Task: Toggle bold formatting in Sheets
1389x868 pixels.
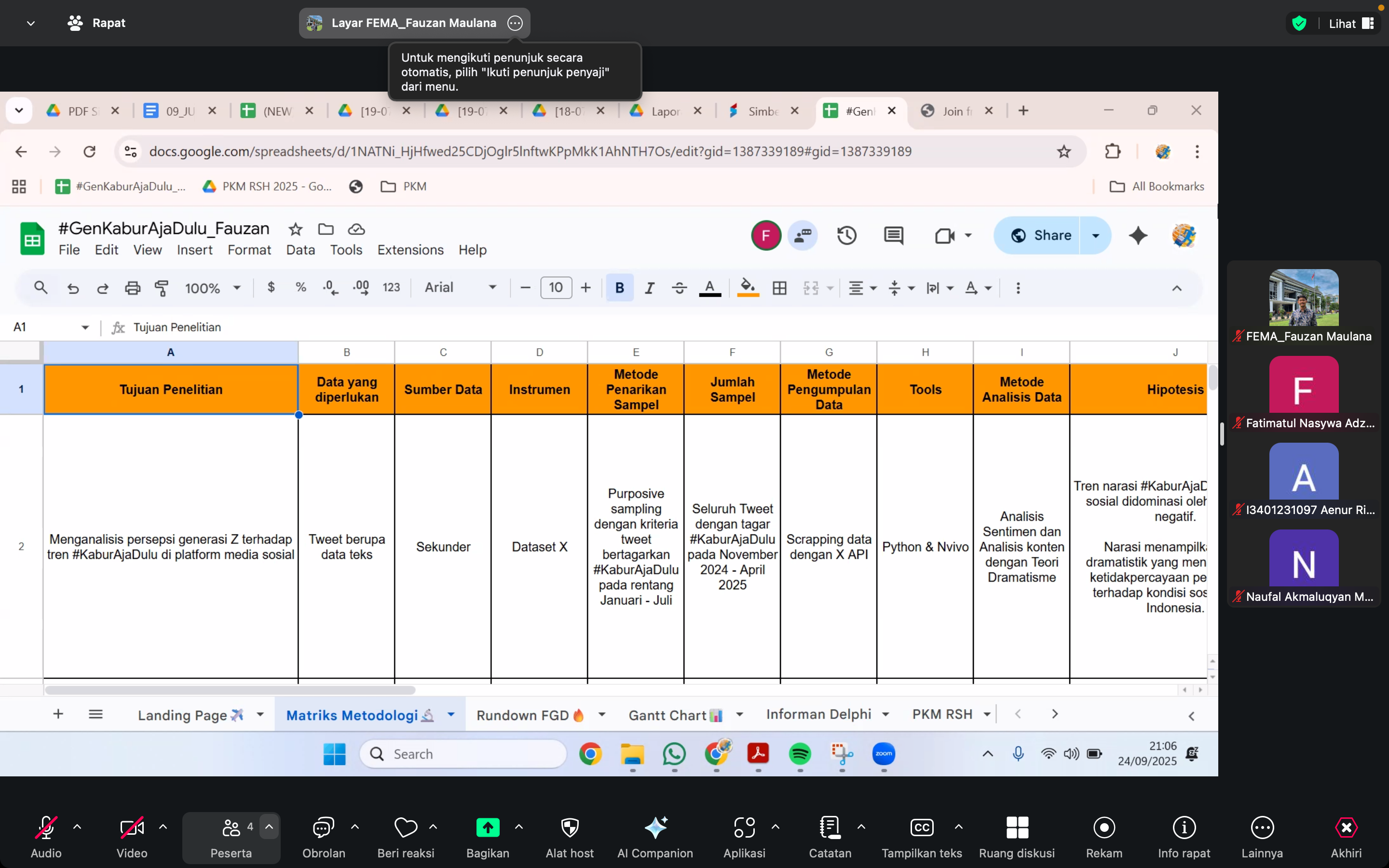Action: coord(619,287)
